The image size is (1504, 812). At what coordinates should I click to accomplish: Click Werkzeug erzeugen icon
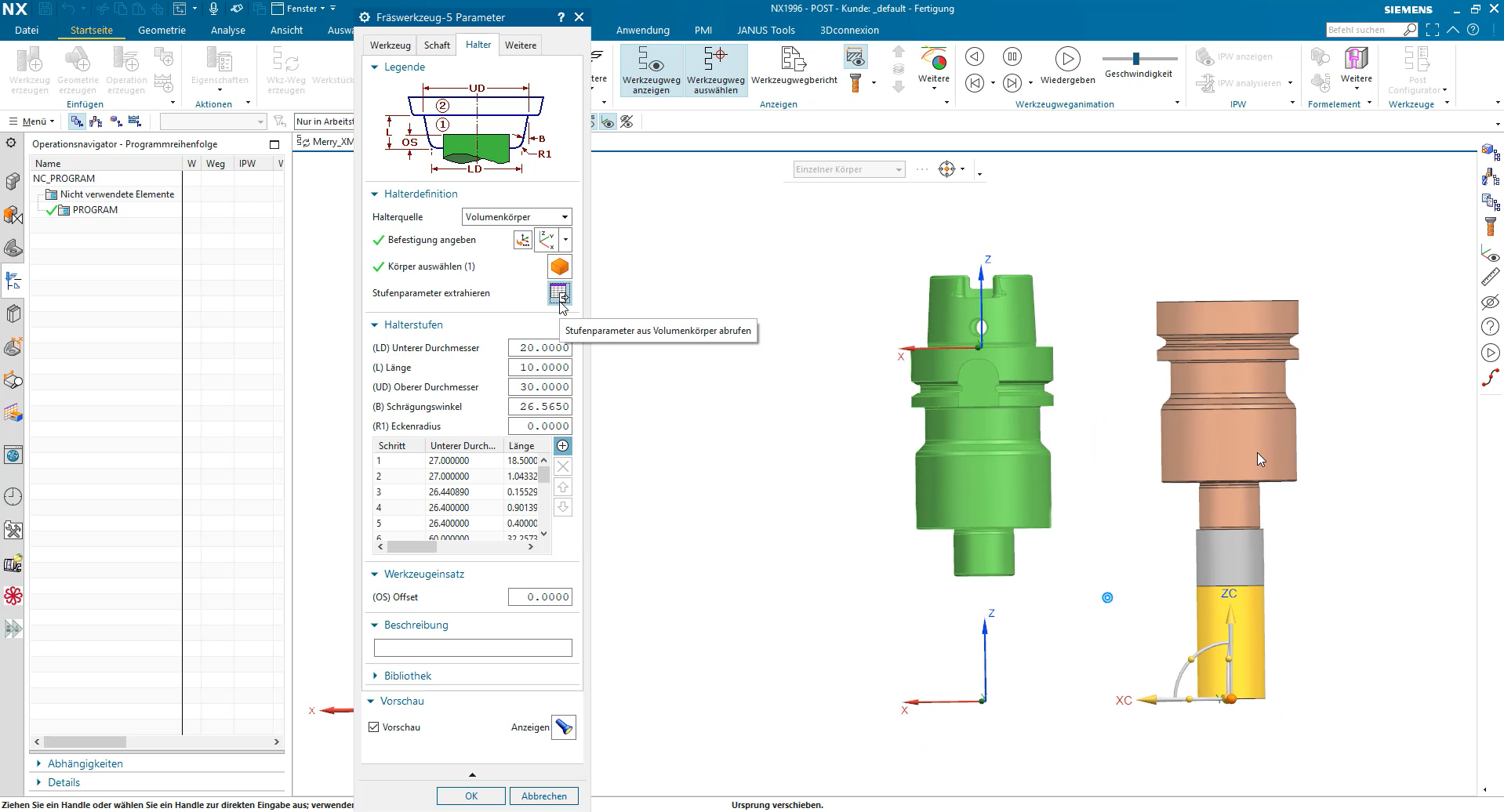click(30, 70)
